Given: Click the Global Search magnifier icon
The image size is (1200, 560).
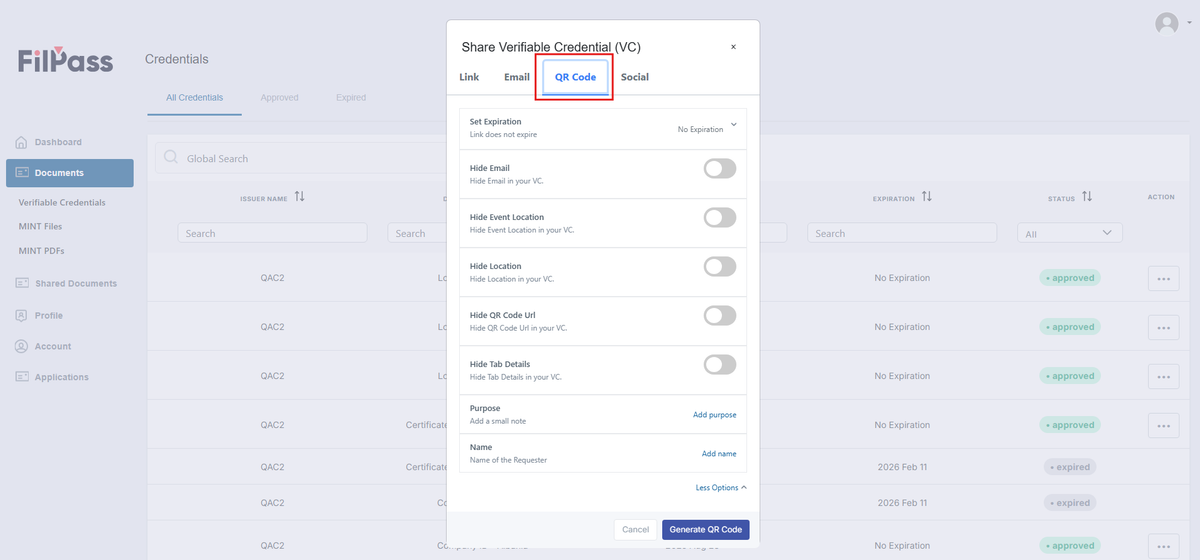Looking at the screenshot, I should 171,158.
